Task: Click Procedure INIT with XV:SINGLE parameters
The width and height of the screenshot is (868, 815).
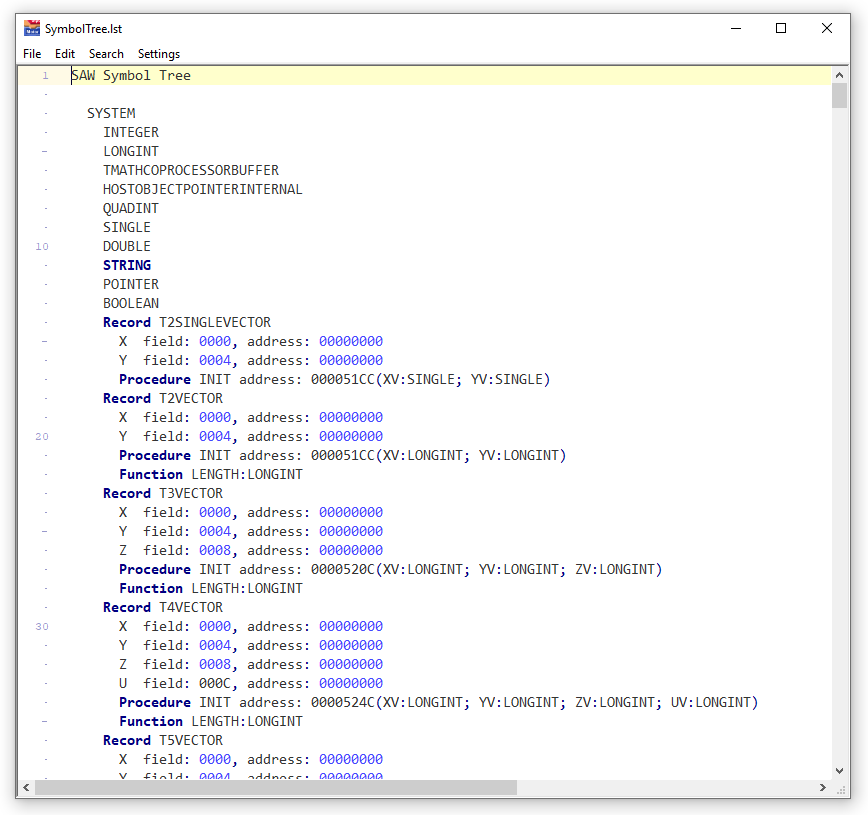Action: [x=335, y=379]
